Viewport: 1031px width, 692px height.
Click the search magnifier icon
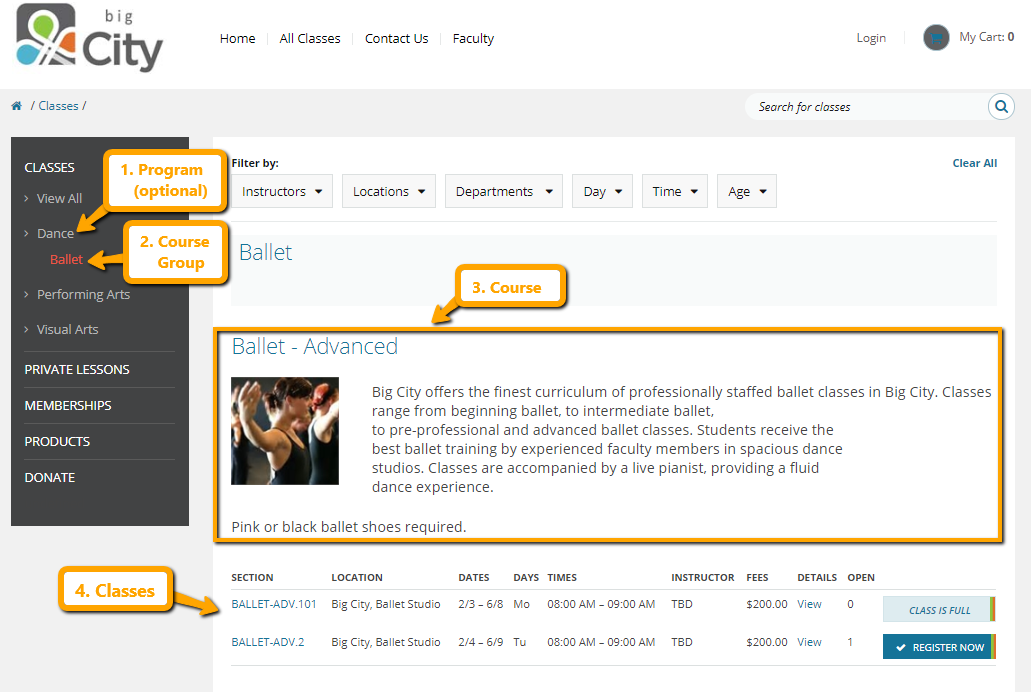pyautogui.click(x=1001, y=107)
